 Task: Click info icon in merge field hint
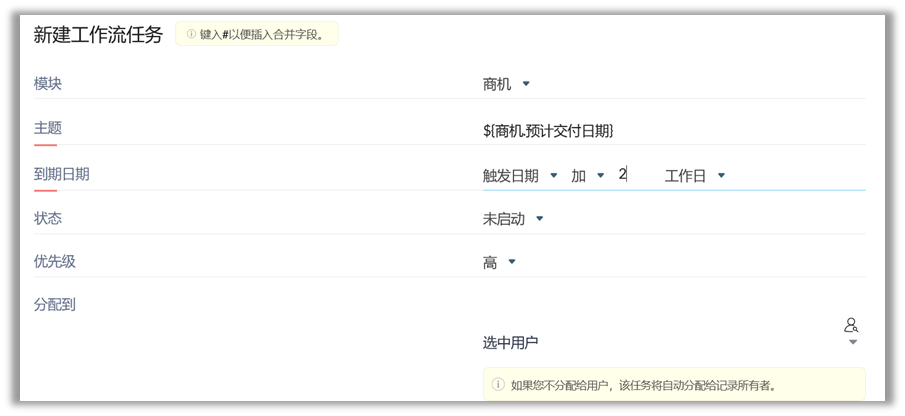click(191, 34)
